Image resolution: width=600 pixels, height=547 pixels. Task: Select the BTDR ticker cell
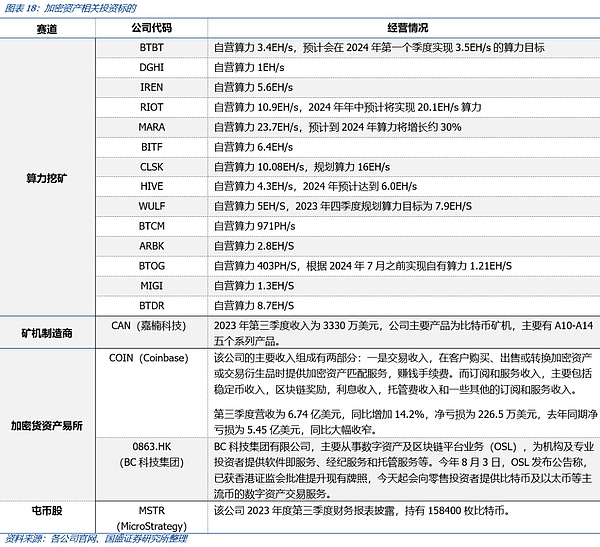tap(152, 306)
